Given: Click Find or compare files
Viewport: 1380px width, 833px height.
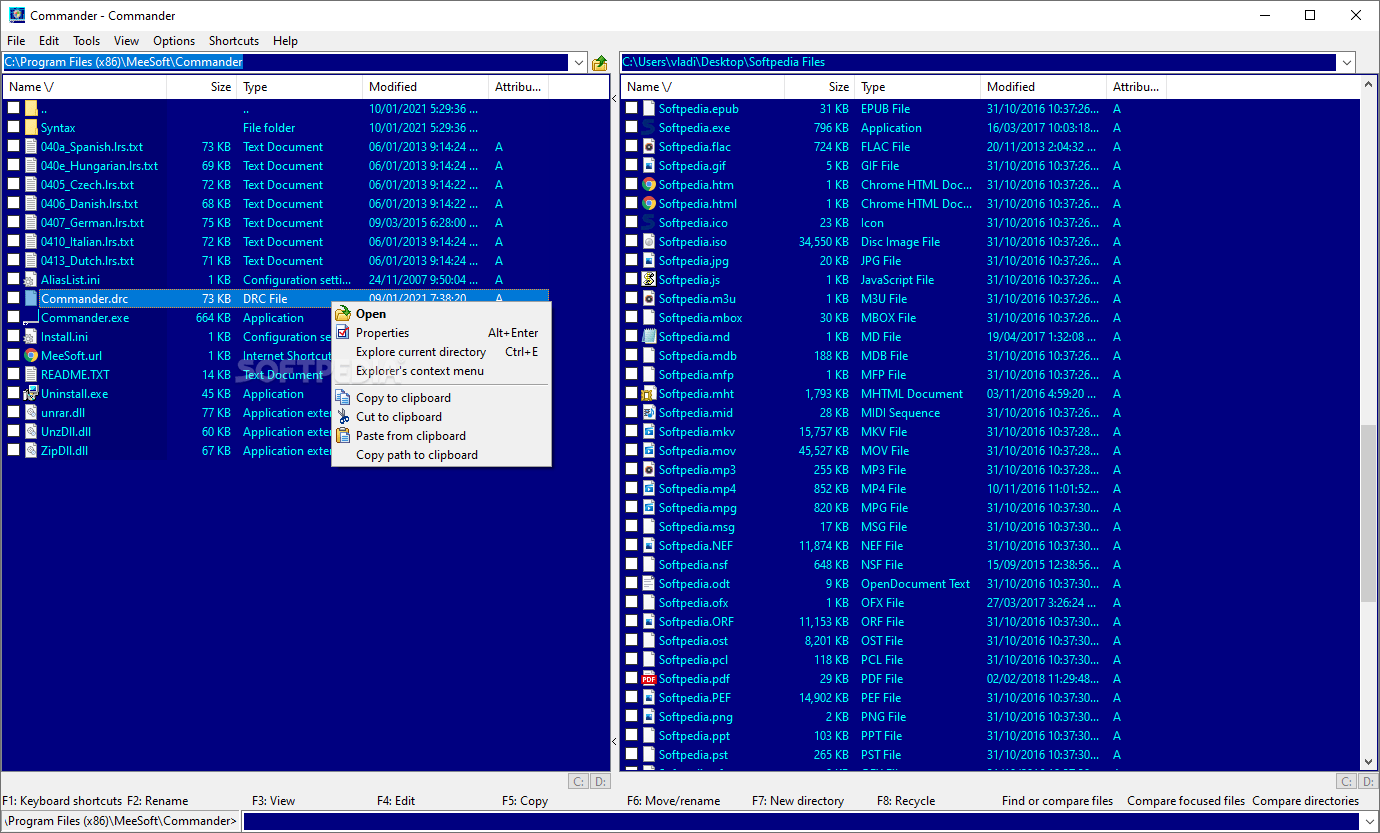Looking at the screenshot, I should tap(1057, 800).
